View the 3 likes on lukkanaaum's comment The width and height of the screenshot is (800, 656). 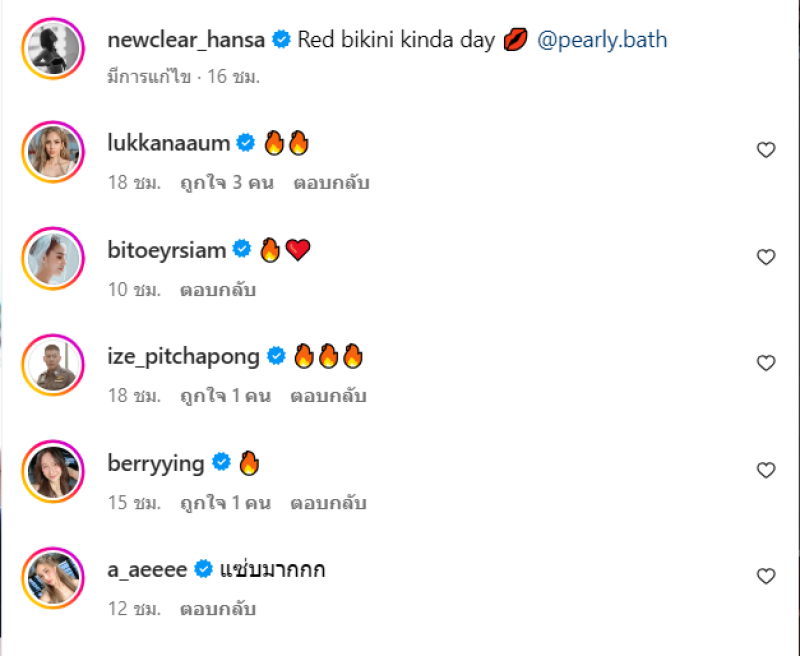point(224,184)
